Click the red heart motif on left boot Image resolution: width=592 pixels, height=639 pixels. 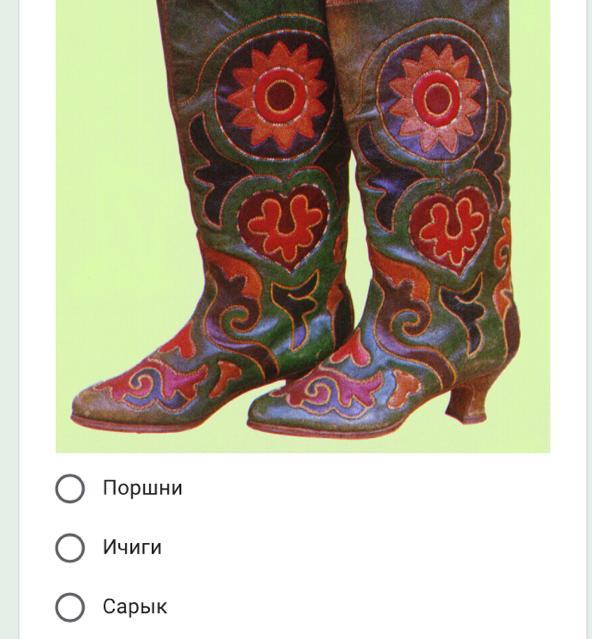(284, 228)
